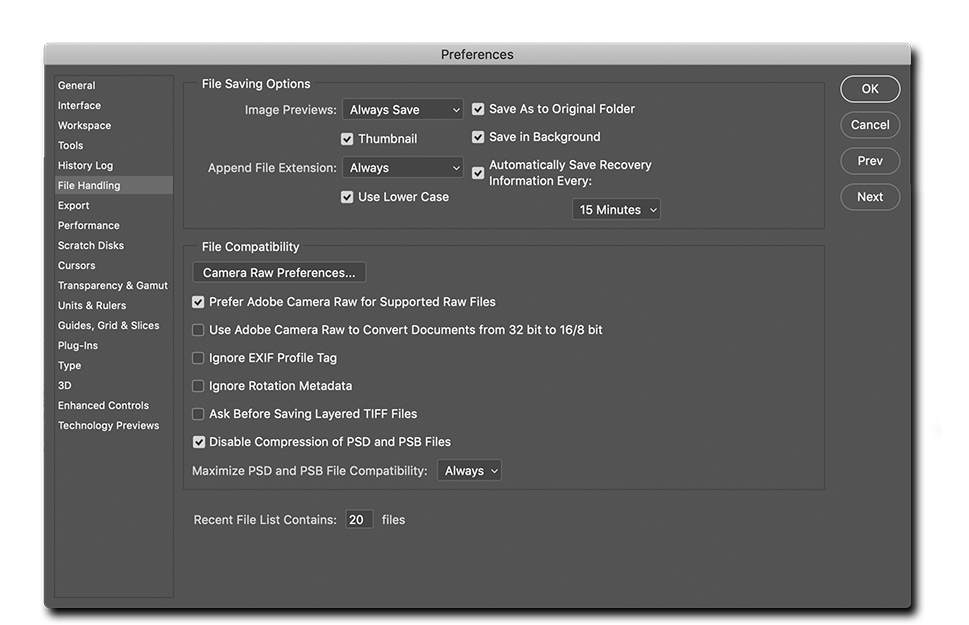Change the recovery save interval from 15 Minutes
Viewport: 969px width, 625px height.
click(615, 209)
